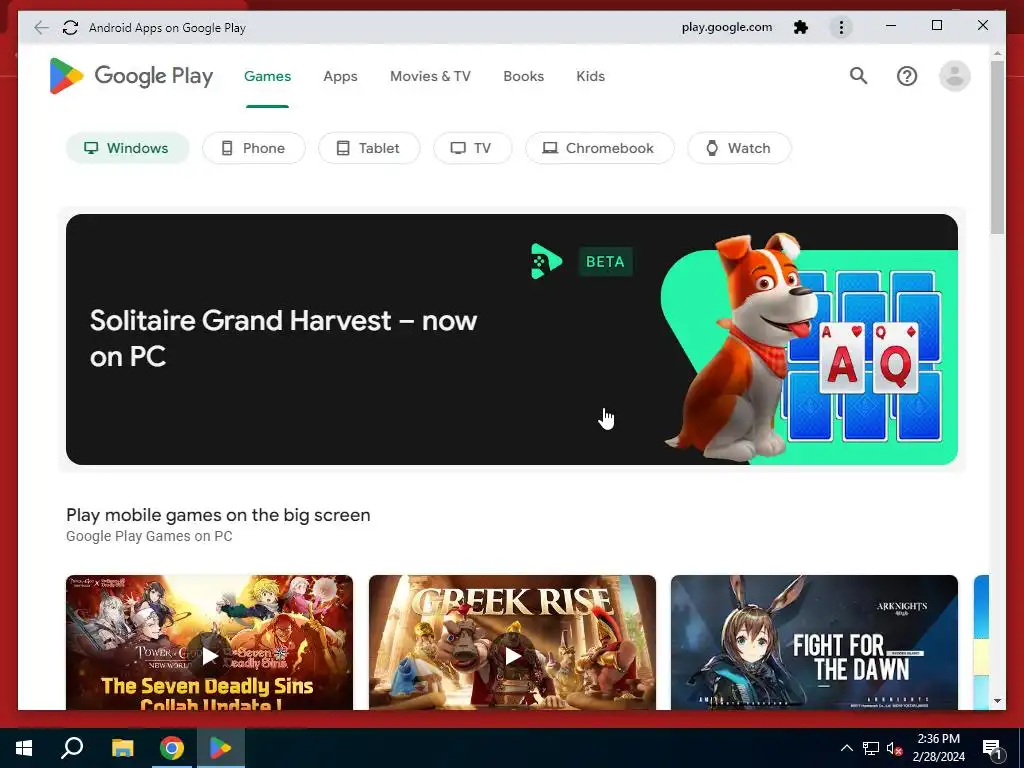
Task: Maximize the Google Play window
Action: click(x=936, y=26)
